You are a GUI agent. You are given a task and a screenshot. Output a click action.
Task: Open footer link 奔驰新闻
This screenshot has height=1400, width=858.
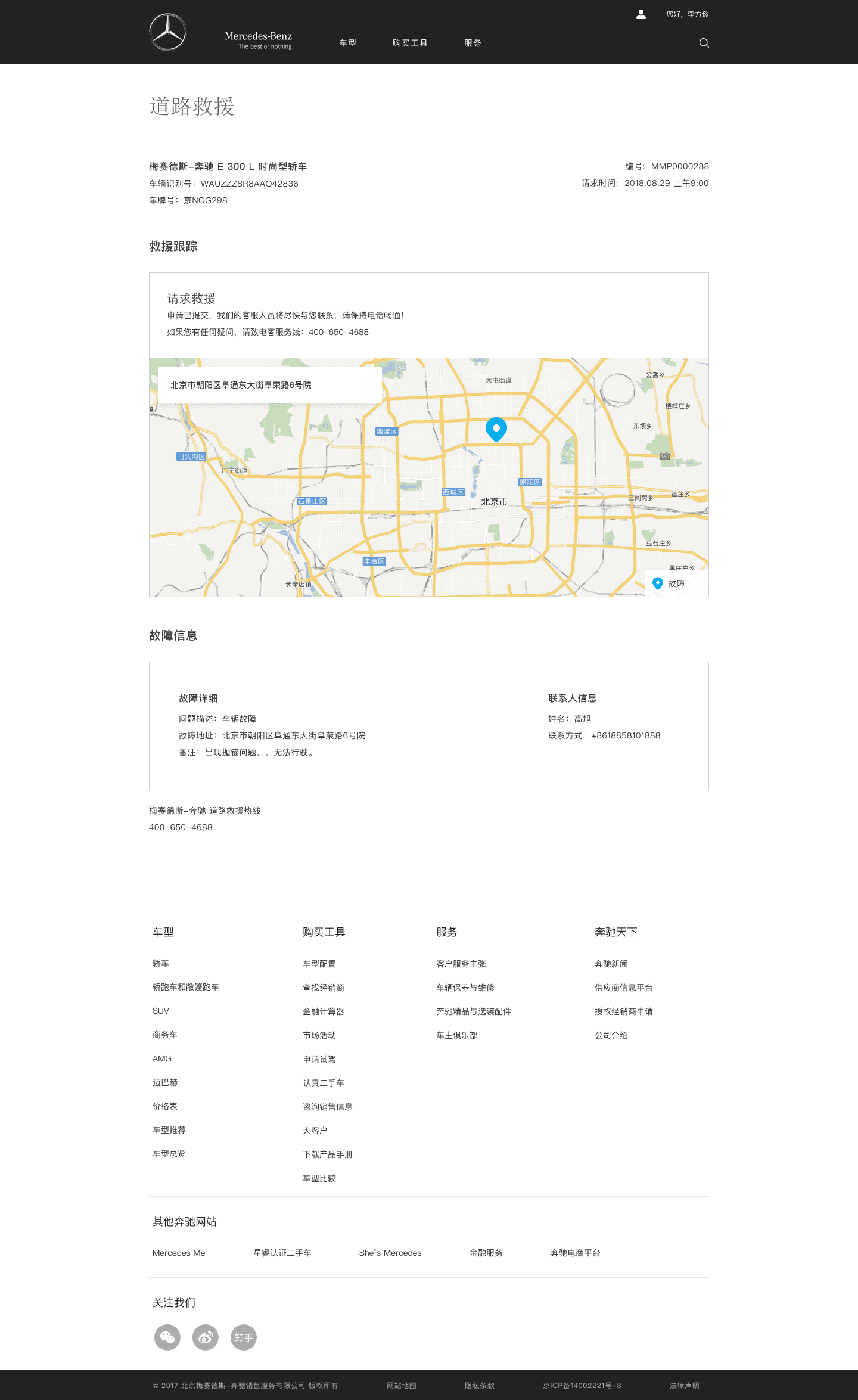tap(611, 964)
